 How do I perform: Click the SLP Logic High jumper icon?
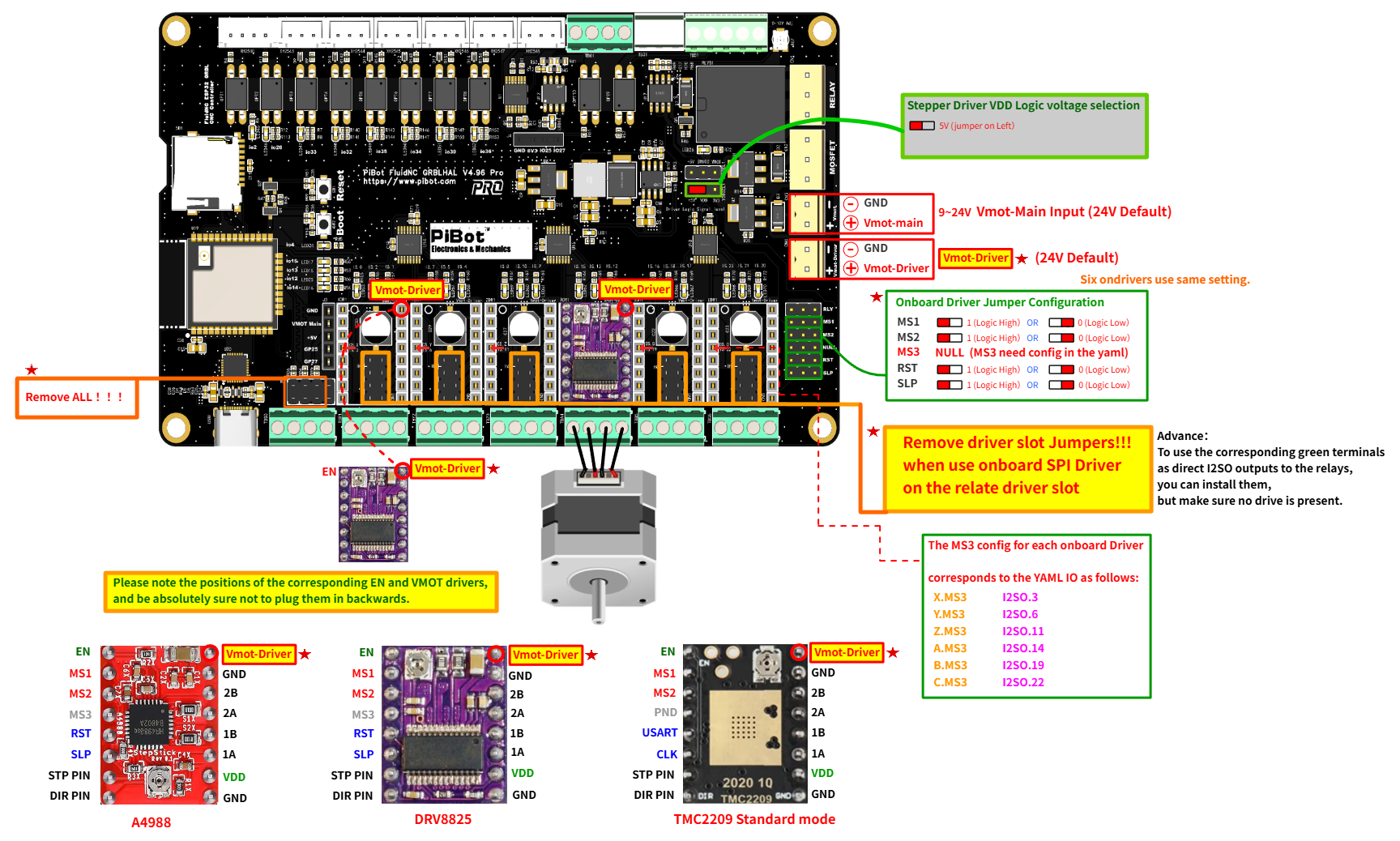point(950,385)
